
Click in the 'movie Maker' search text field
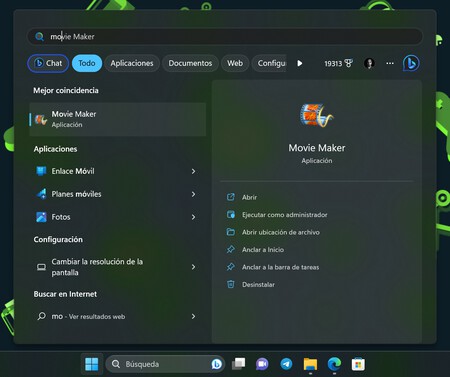(x=225, y=36)
